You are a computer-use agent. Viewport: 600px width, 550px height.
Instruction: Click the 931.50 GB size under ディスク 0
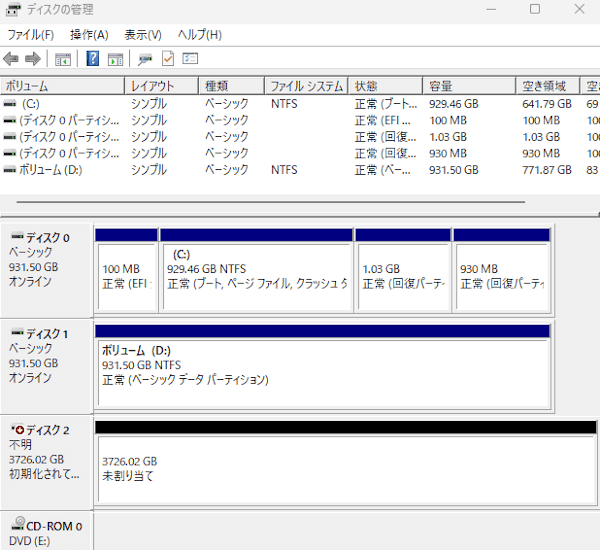point(33,267)
